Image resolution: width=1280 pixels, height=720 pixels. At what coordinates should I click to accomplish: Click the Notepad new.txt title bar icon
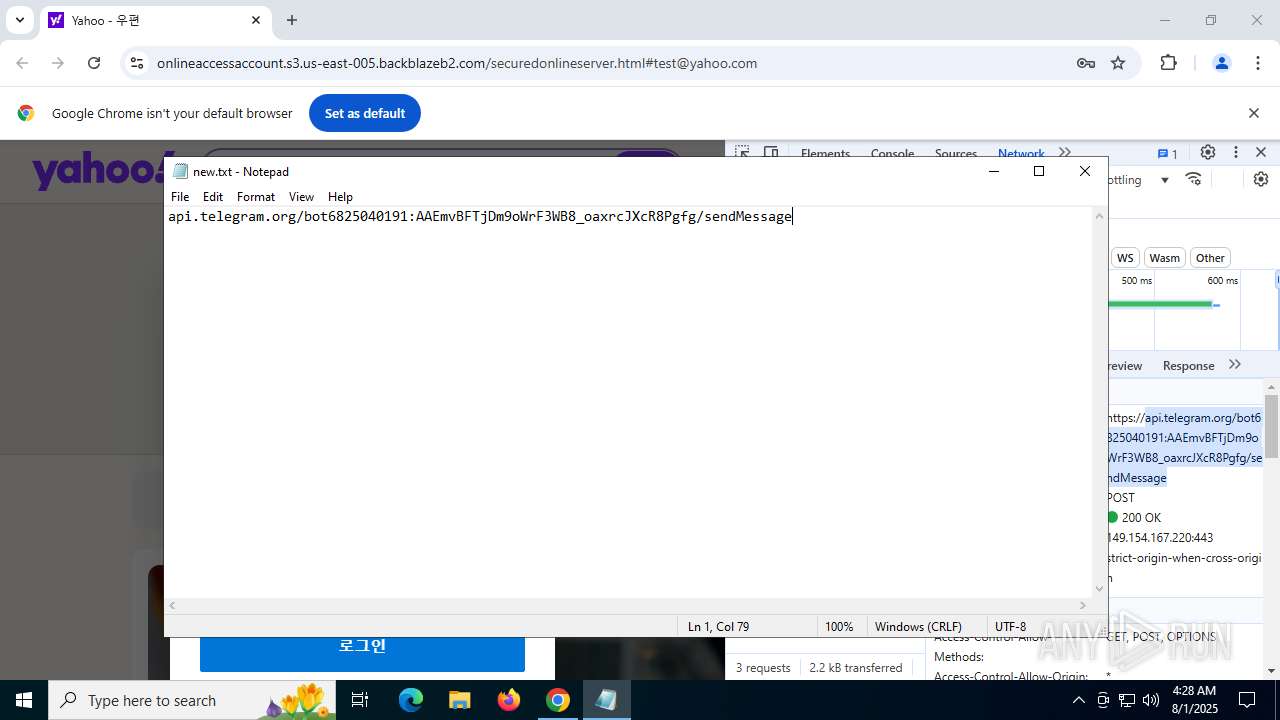180,171
